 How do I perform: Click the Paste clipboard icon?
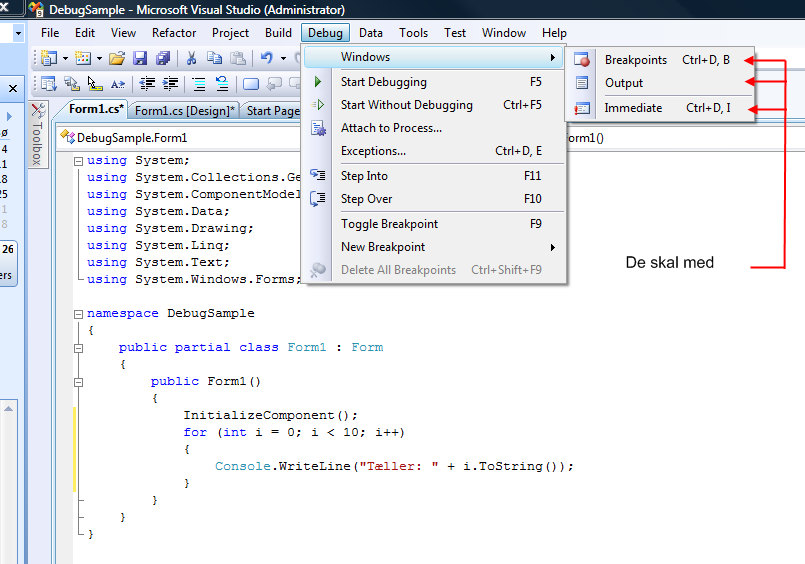pos(237,58)
